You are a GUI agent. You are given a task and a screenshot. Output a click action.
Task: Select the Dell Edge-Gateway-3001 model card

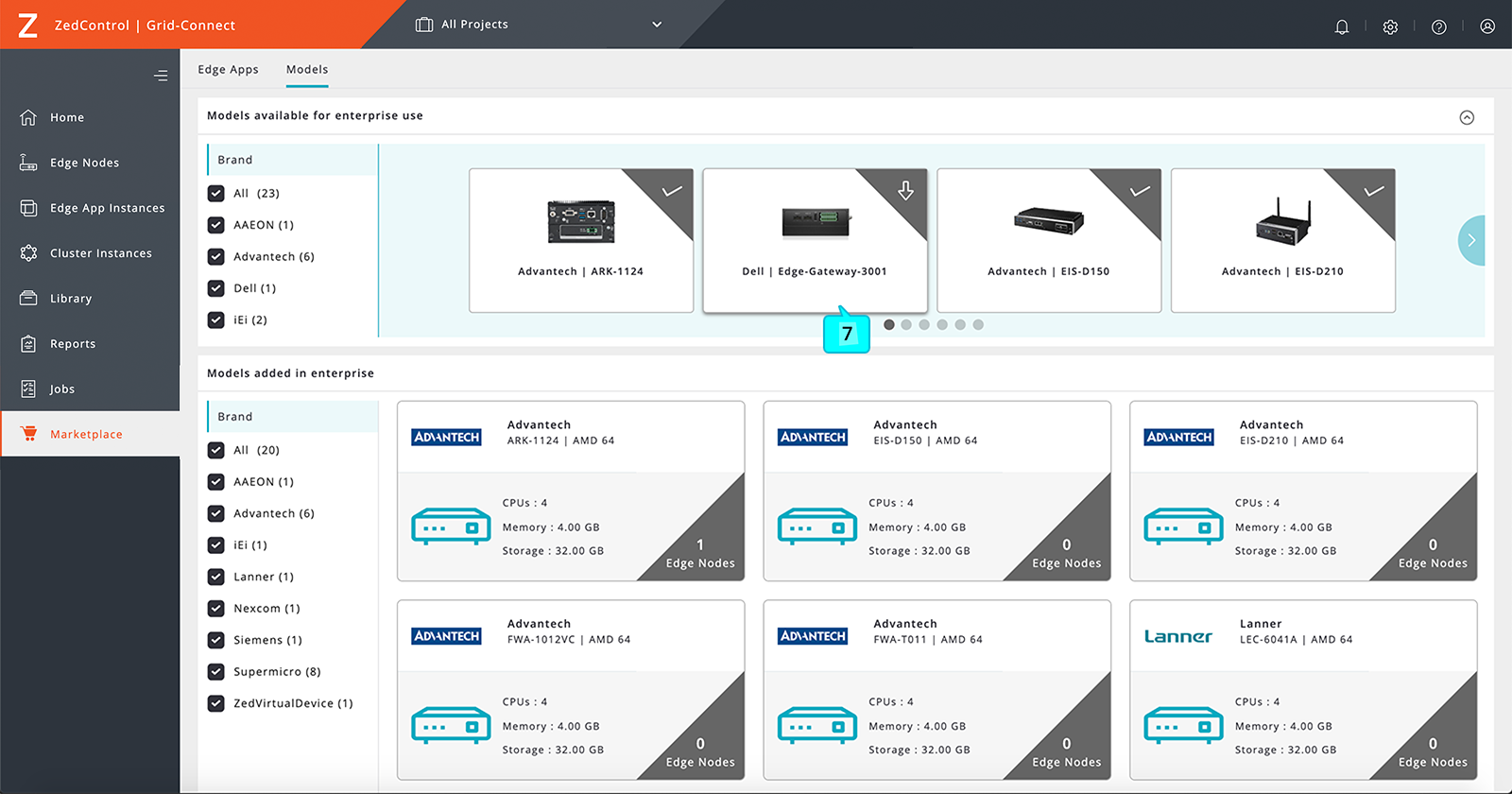coord(815,240)
